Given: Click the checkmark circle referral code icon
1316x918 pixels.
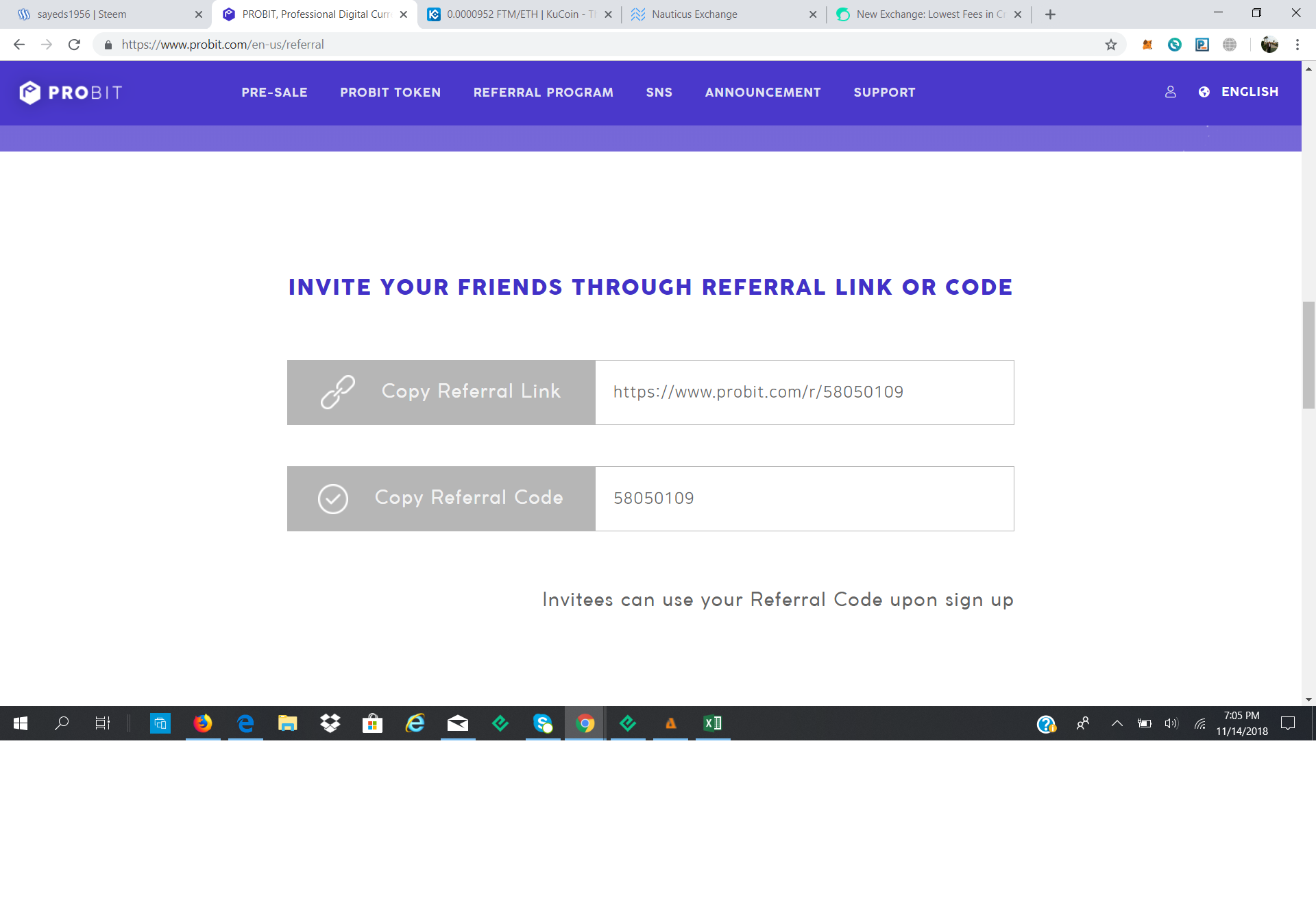Looking at the screenshot, I should point(333,498).
